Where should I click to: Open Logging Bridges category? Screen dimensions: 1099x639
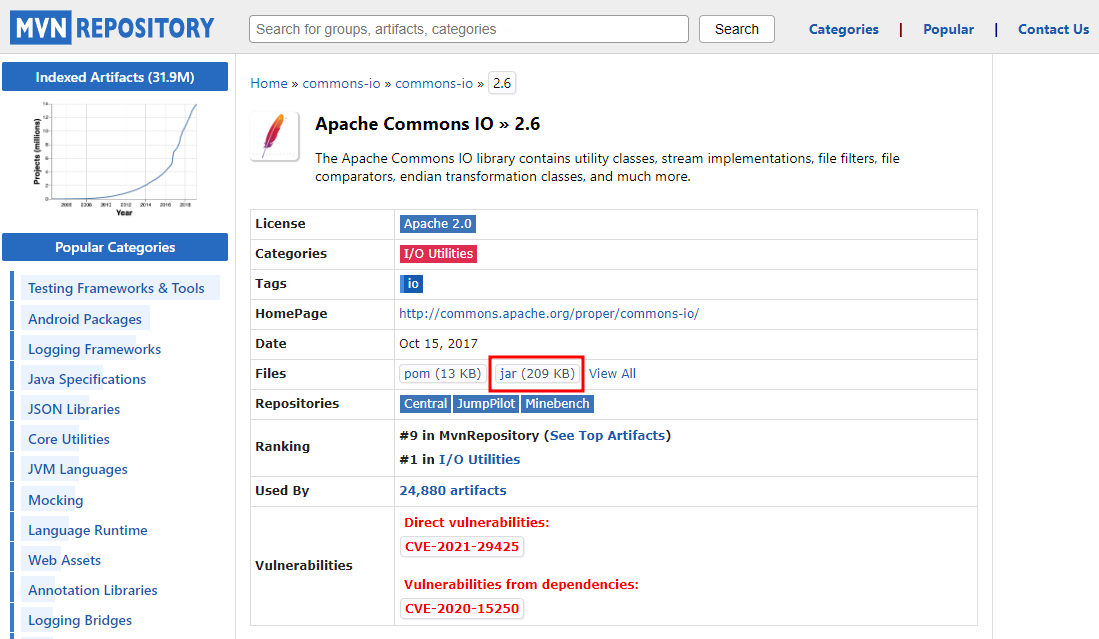[80, 620]
